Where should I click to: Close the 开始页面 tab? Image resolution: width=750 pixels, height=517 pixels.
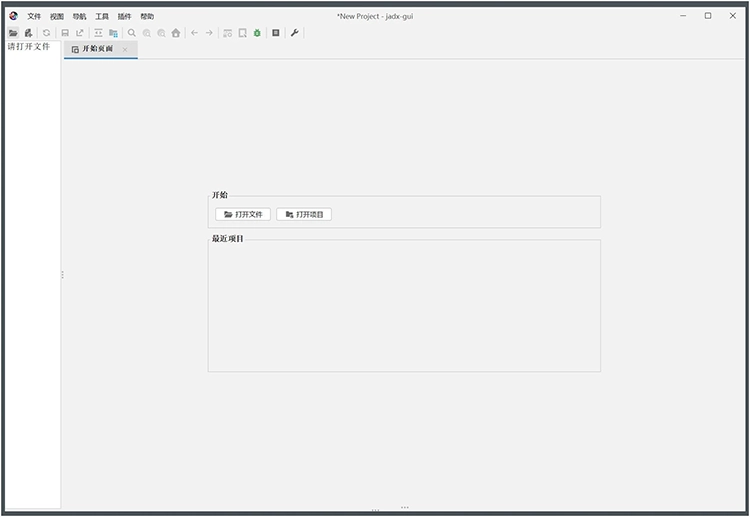click(125, 49)
